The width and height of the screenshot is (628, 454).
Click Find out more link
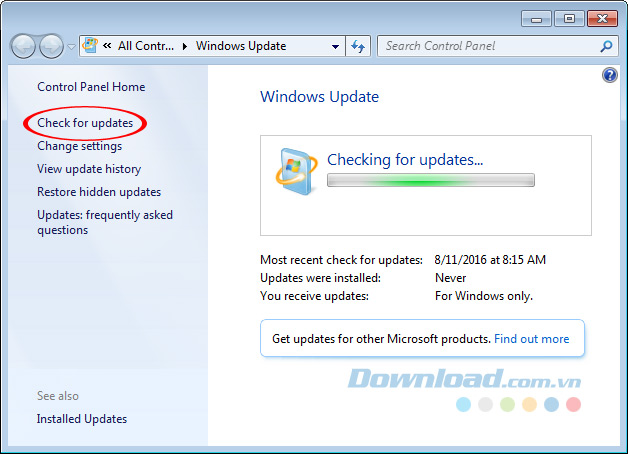click(x=531, y=339)
